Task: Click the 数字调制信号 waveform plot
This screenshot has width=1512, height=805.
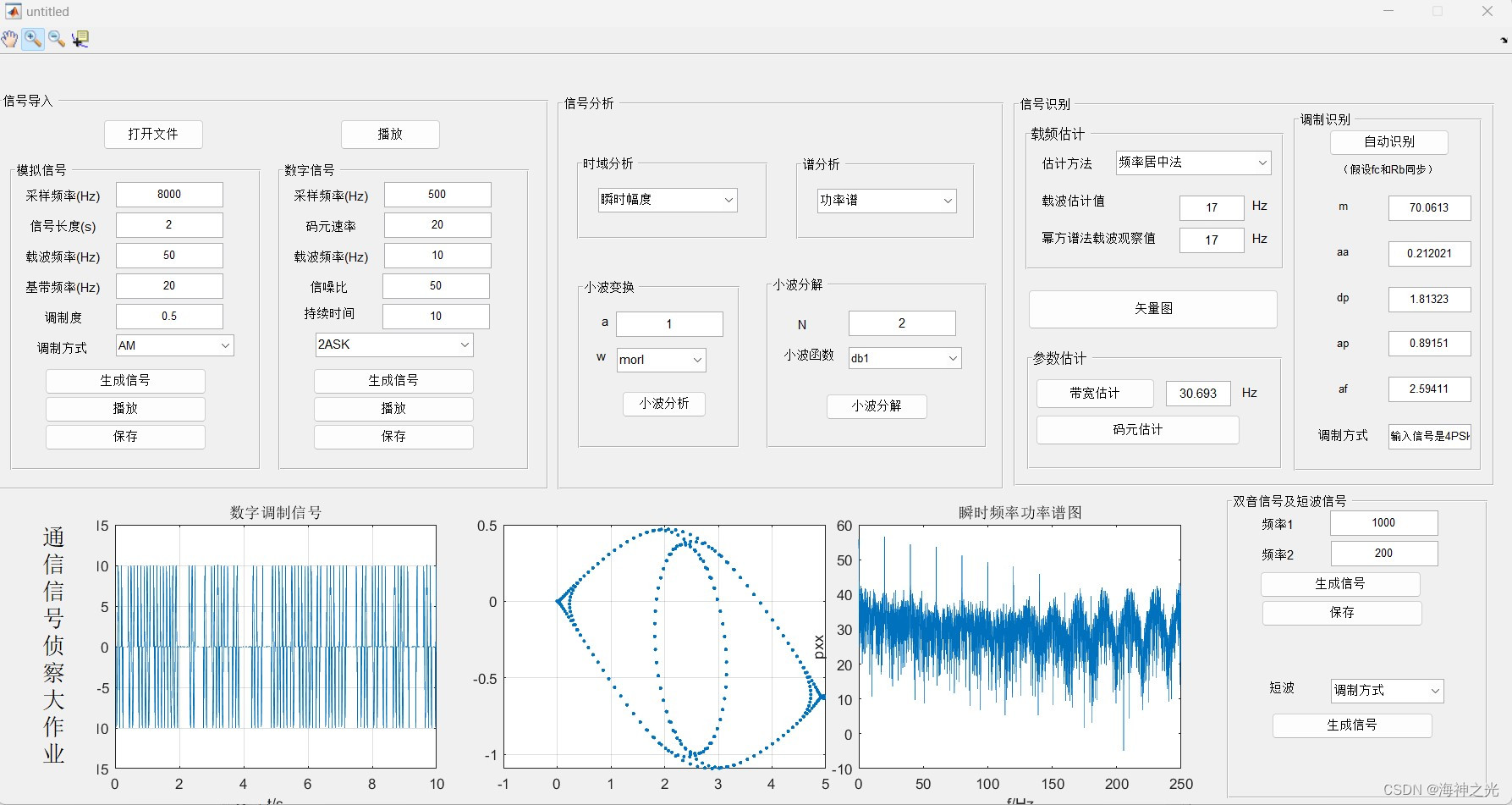Action: [276, 647]
